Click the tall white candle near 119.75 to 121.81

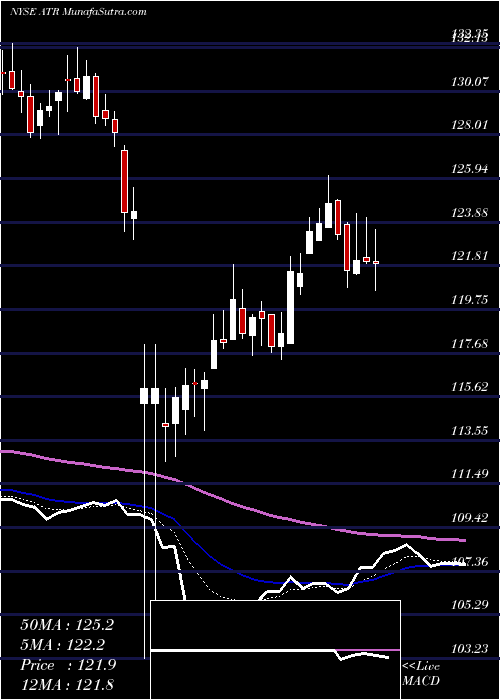pyautogui.click(x=291, y=307)
